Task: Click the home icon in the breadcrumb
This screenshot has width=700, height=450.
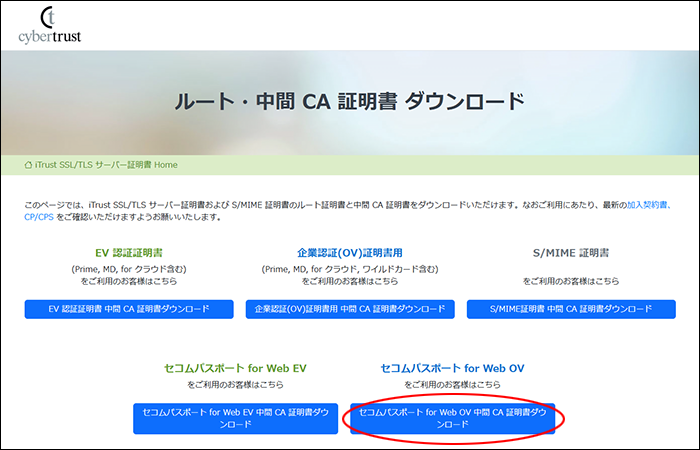Action: click(29, 165)
